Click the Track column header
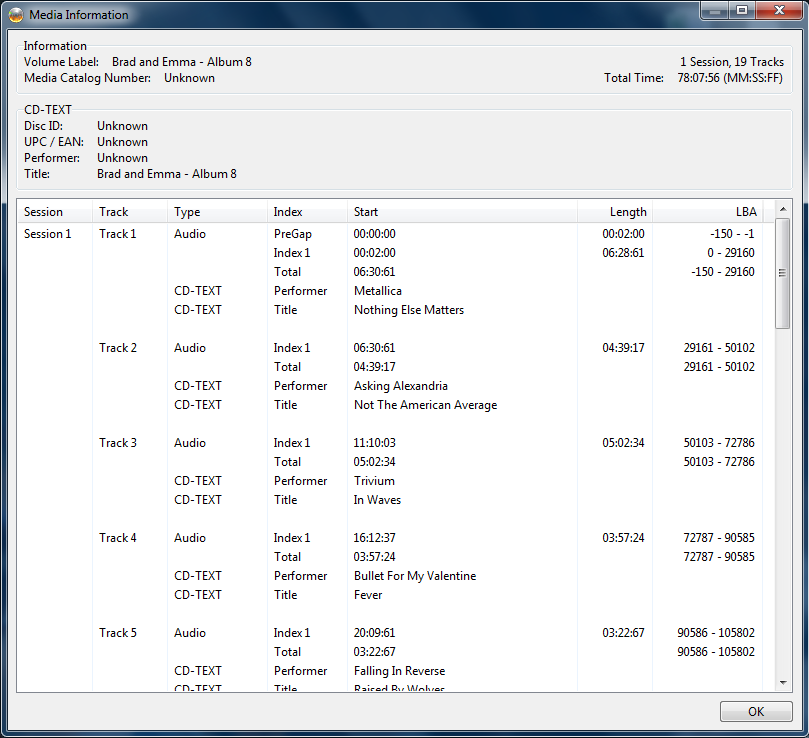 point(113,212)
